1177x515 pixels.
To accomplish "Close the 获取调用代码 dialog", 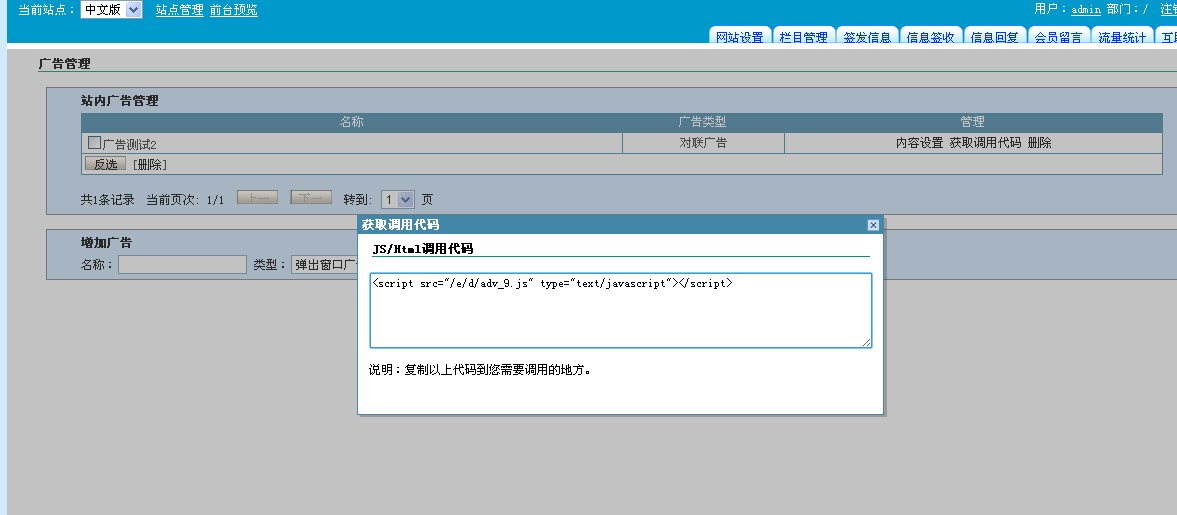I will [873, 225].
